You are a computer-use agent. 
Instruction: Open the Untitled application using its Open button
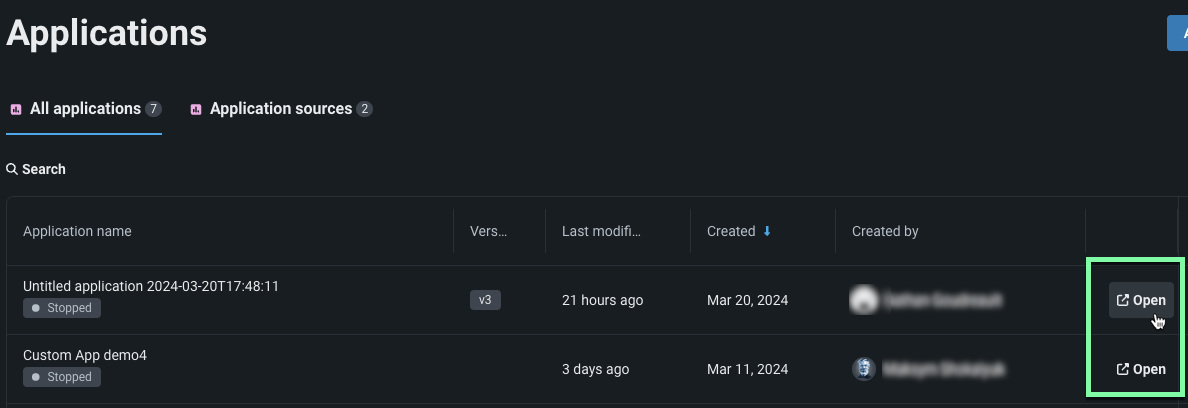coord(1141,300)
